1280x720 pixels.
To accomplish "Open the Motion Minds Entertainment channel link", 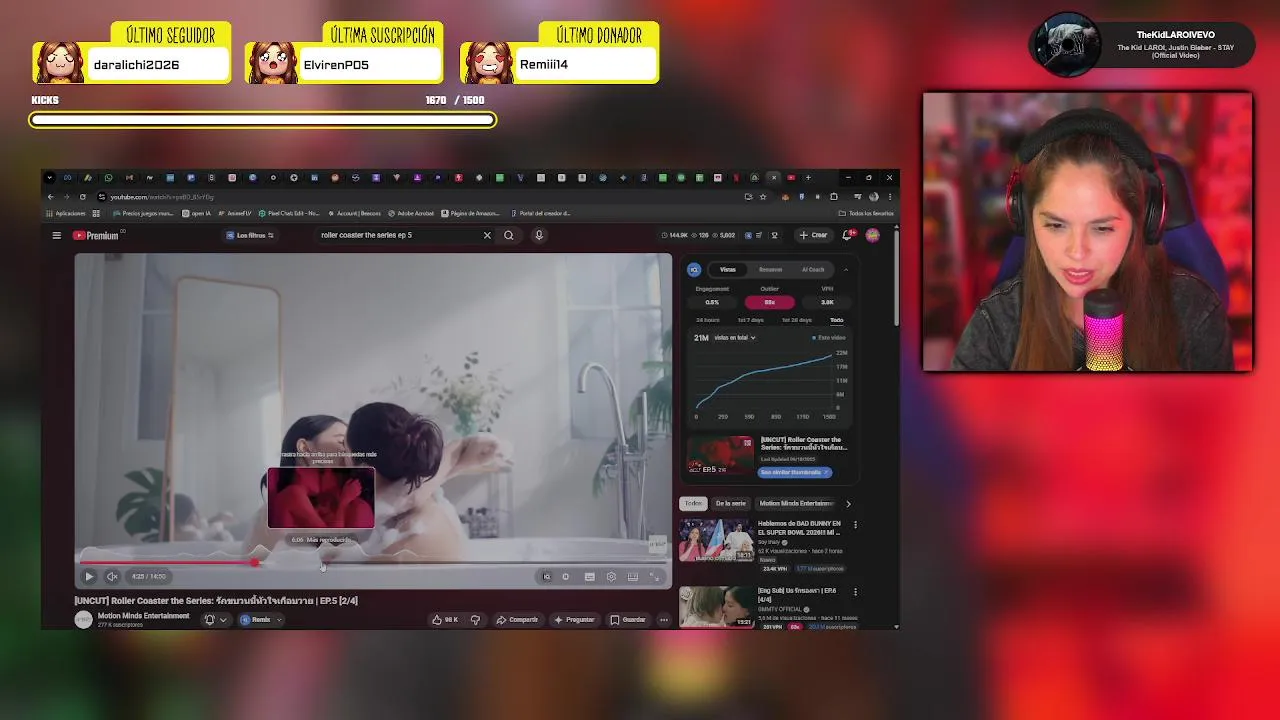I will (x=143, y=616).
